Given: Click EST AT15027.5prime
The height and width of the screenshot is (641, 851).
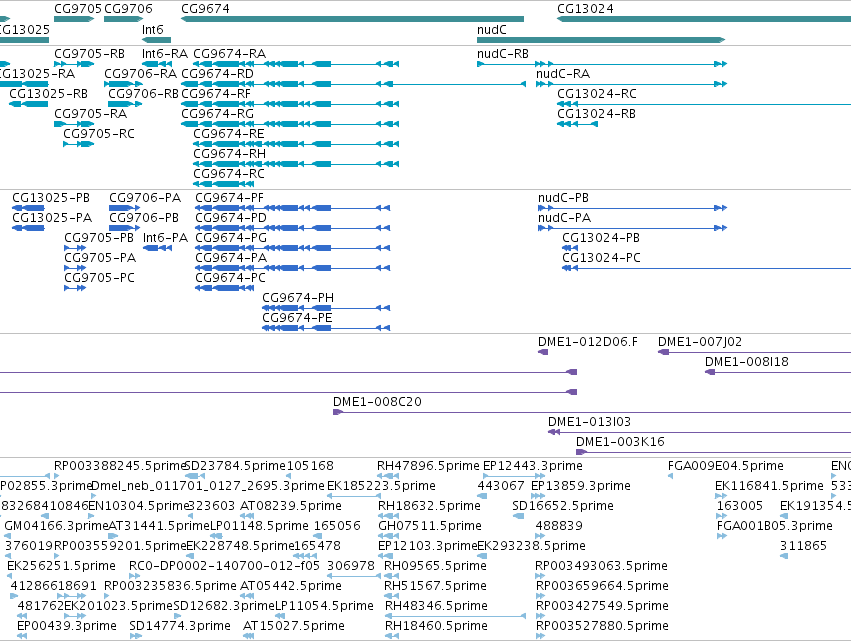Looking at the screenshot, I should pos(294,626).
